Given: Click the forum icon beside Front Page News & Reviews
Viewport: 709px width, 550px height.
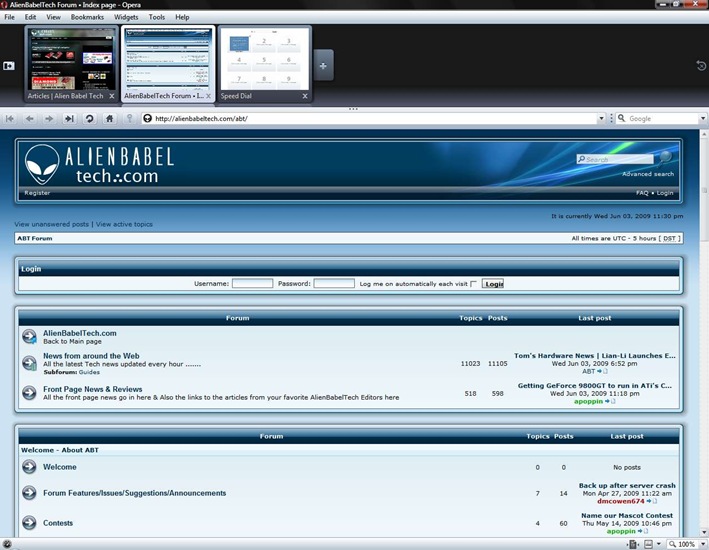Looking at the screenshot, I should point(29,393).
